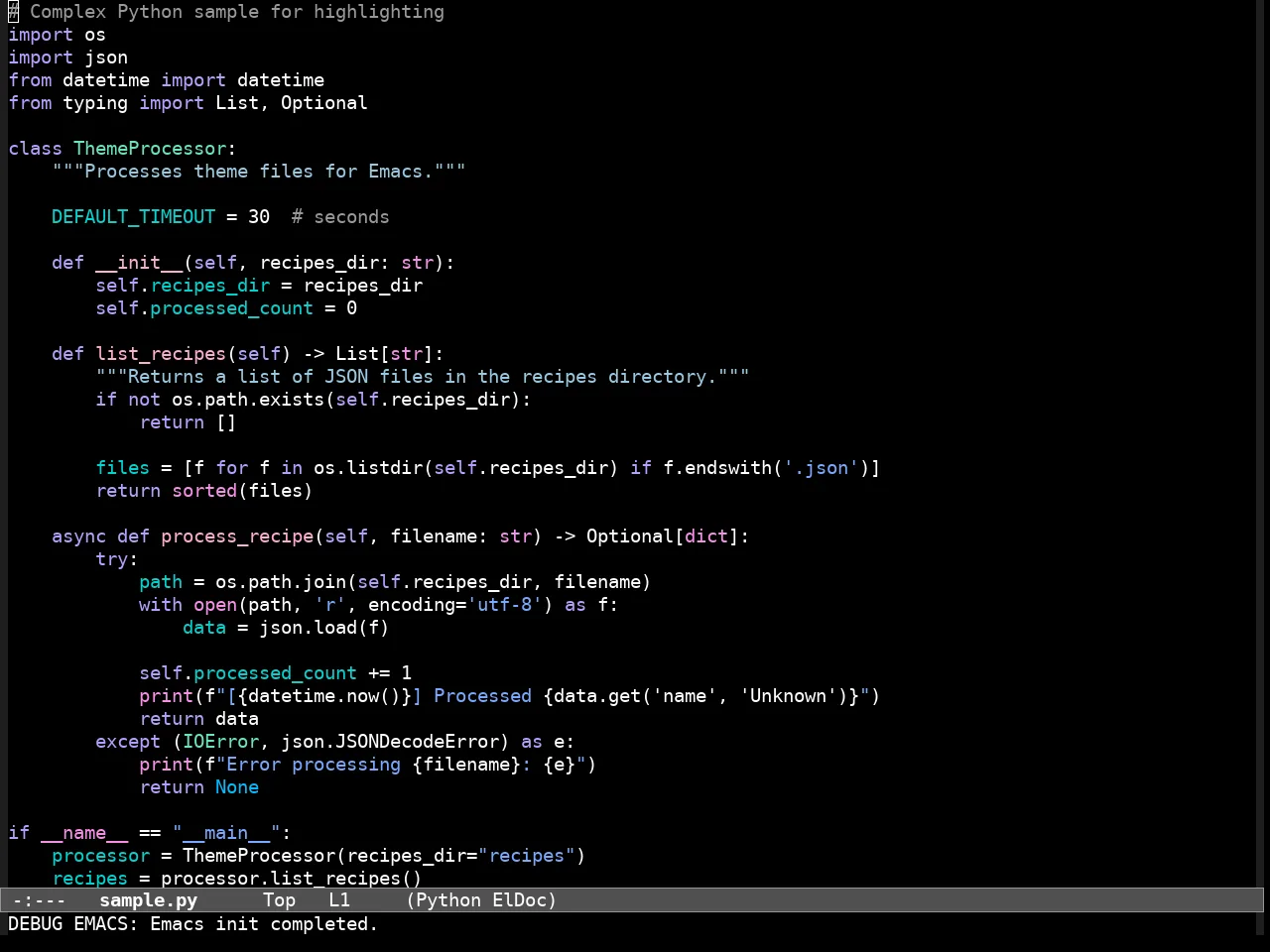This screenshot has height=952, width=1270.
Task: Click 'return sorted(files)' line
Action: pos(204,491)
